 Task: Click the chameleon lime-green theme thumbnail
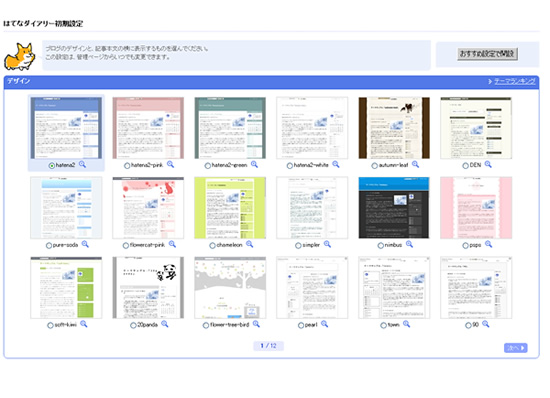tap(230, 208)
